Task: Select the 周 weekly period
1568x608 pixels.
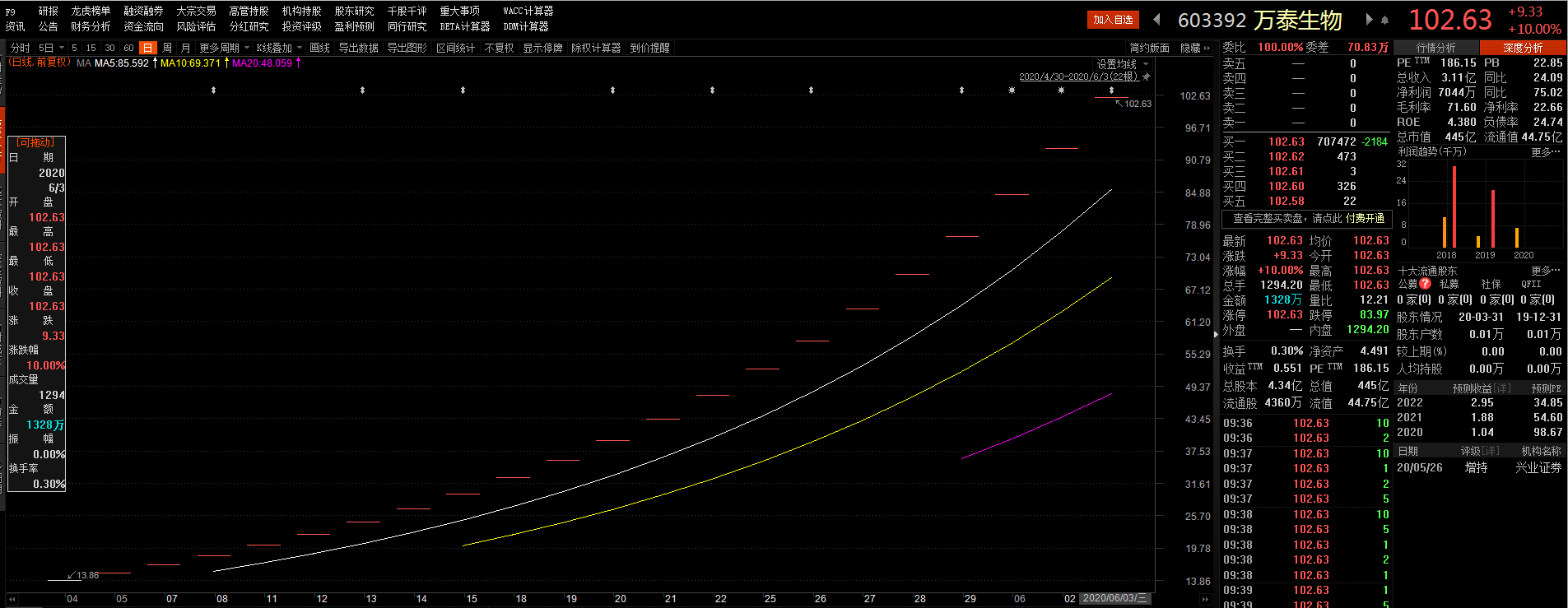Action: click(167, 48)
